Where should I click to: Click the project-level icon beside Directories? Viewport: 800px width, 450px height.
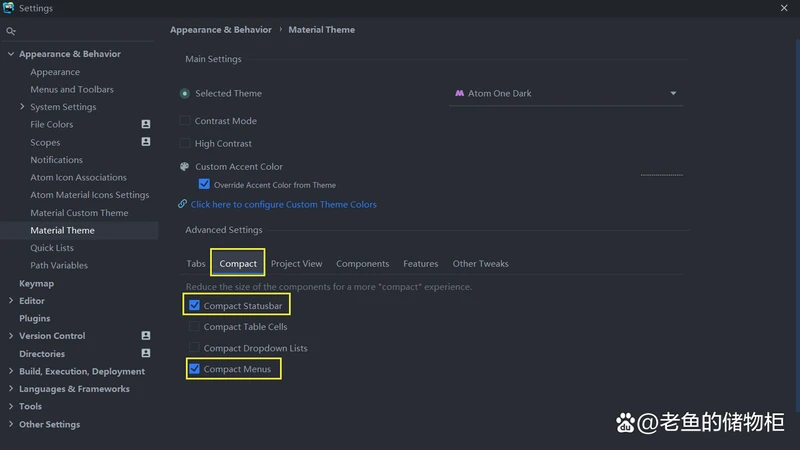[146, 353]
